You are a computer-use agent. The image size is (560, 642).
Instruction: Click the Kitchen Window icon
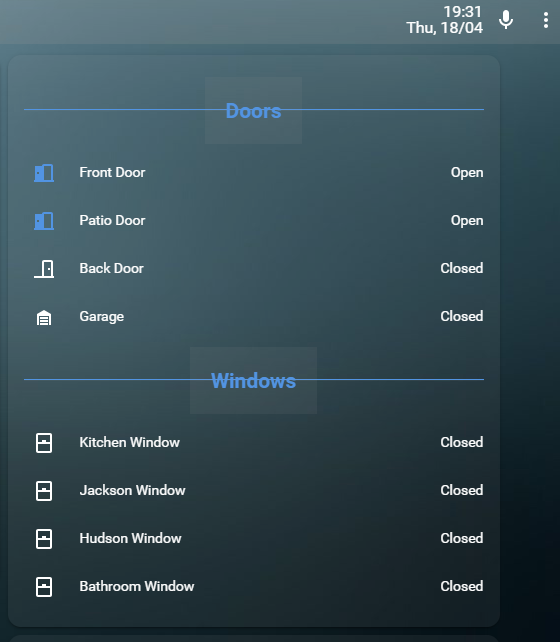pos(44,443)
